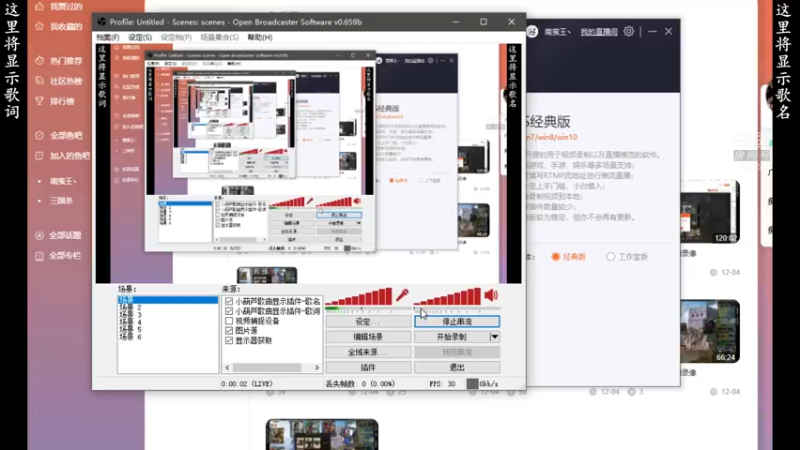Open 加入的鱼吧 in the left sidebar
Screen dimensions: 800x450
coord(62,156)
